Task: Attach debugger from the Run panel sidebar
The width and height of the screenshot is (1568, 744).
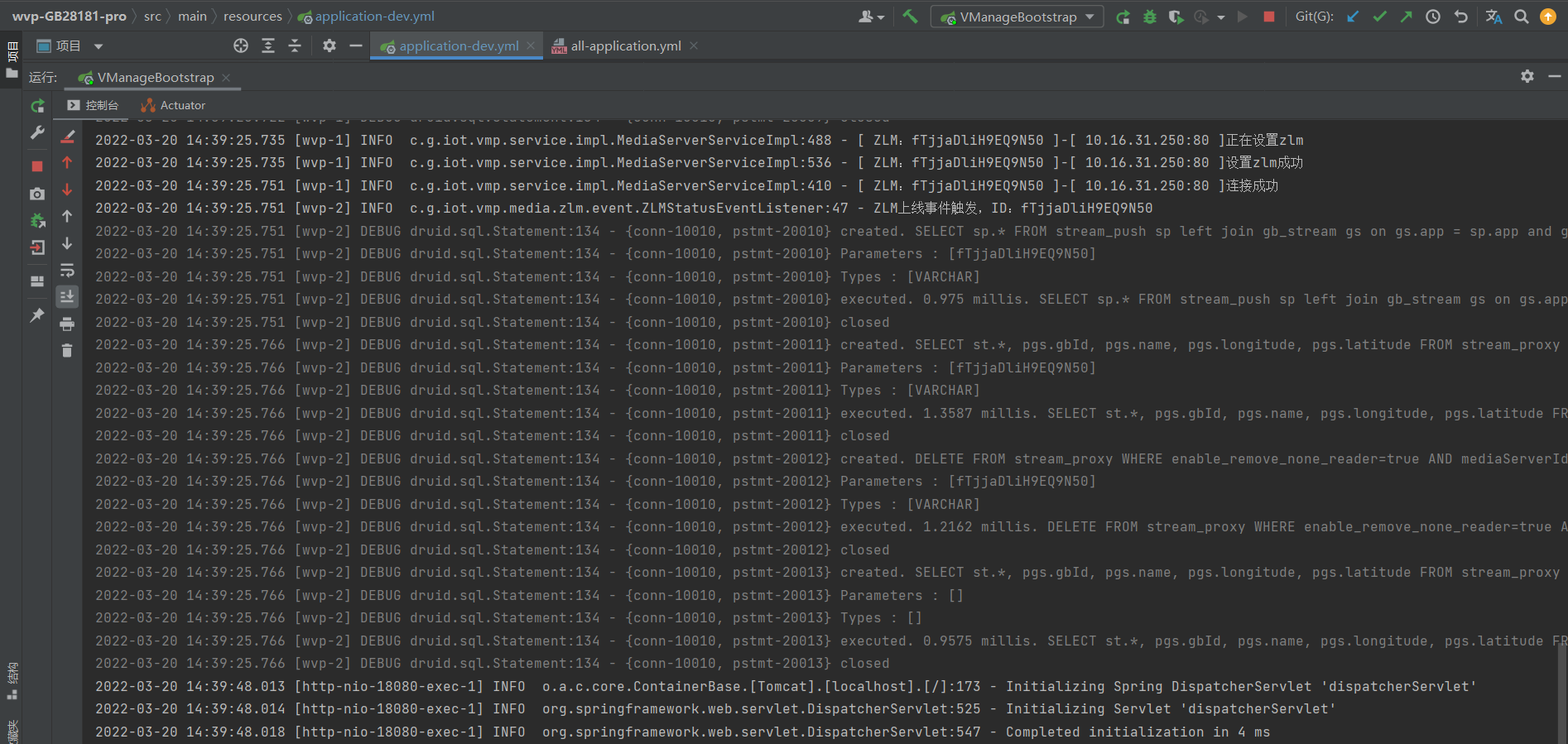Action: tap(37, 221)
